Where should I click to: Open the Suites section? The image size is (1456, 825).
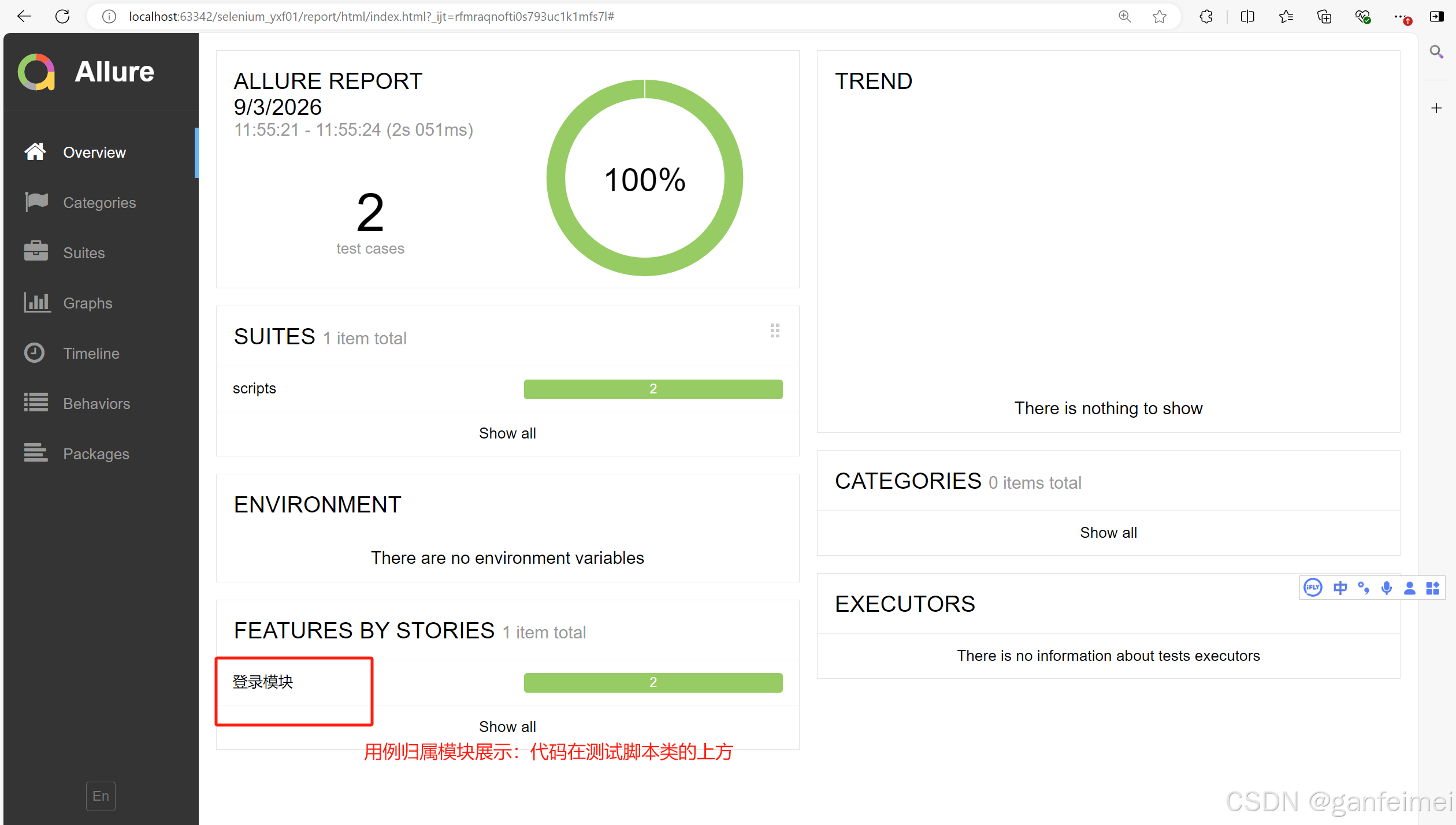pos(101,253)
